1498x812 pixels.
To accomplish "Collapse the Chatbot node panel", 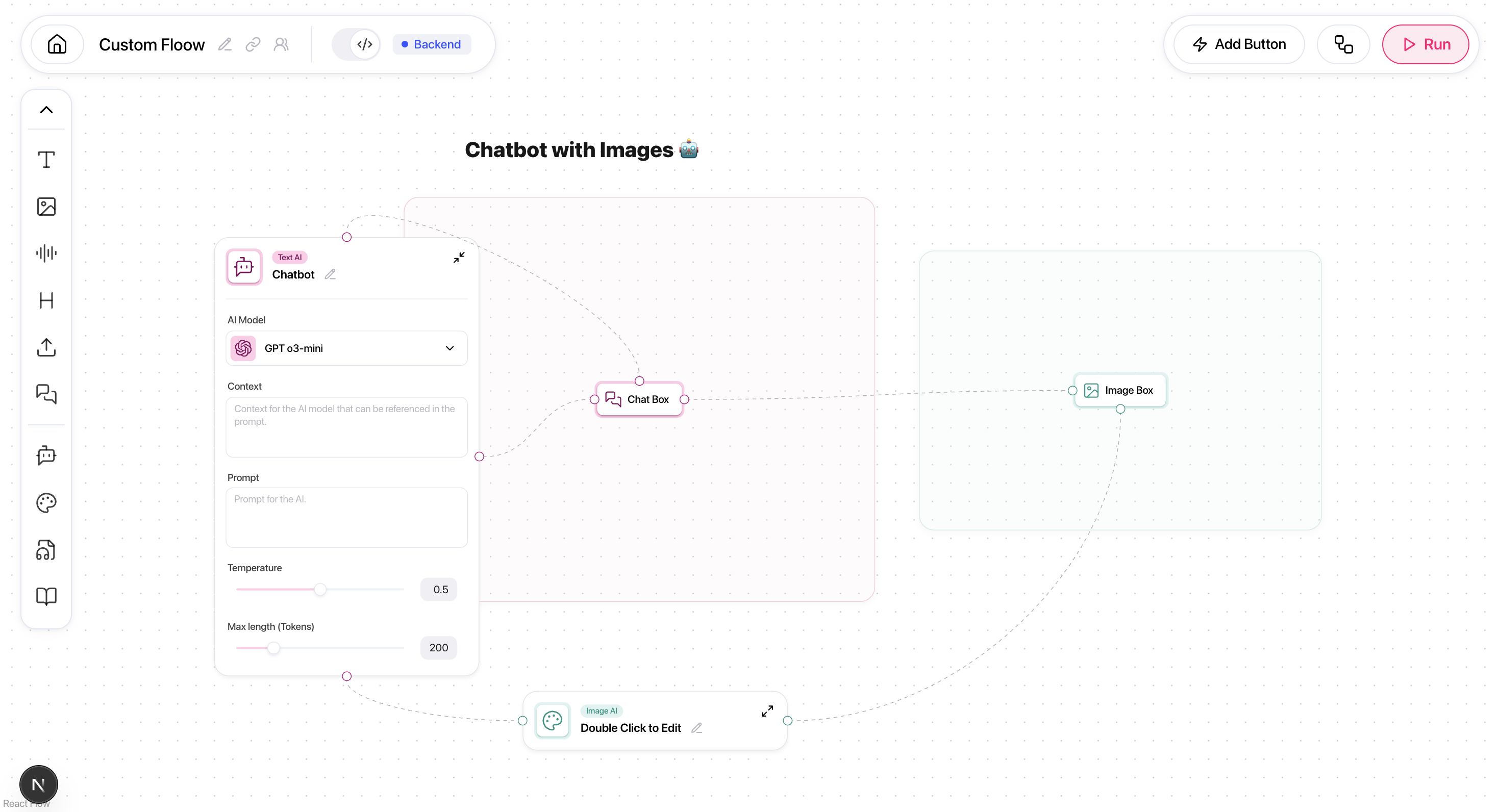I will tap(459, 257).
